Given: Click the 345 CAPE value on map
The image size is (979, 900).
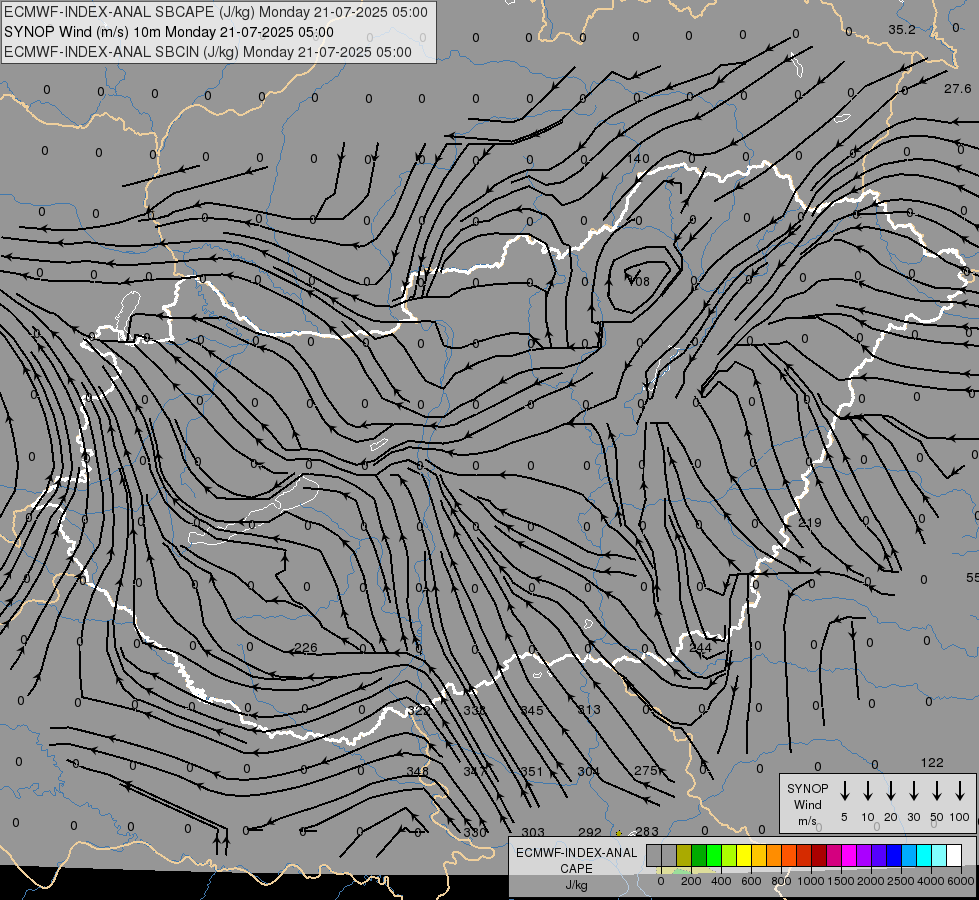Looking at the screenshot, I should tap(532, 710).
